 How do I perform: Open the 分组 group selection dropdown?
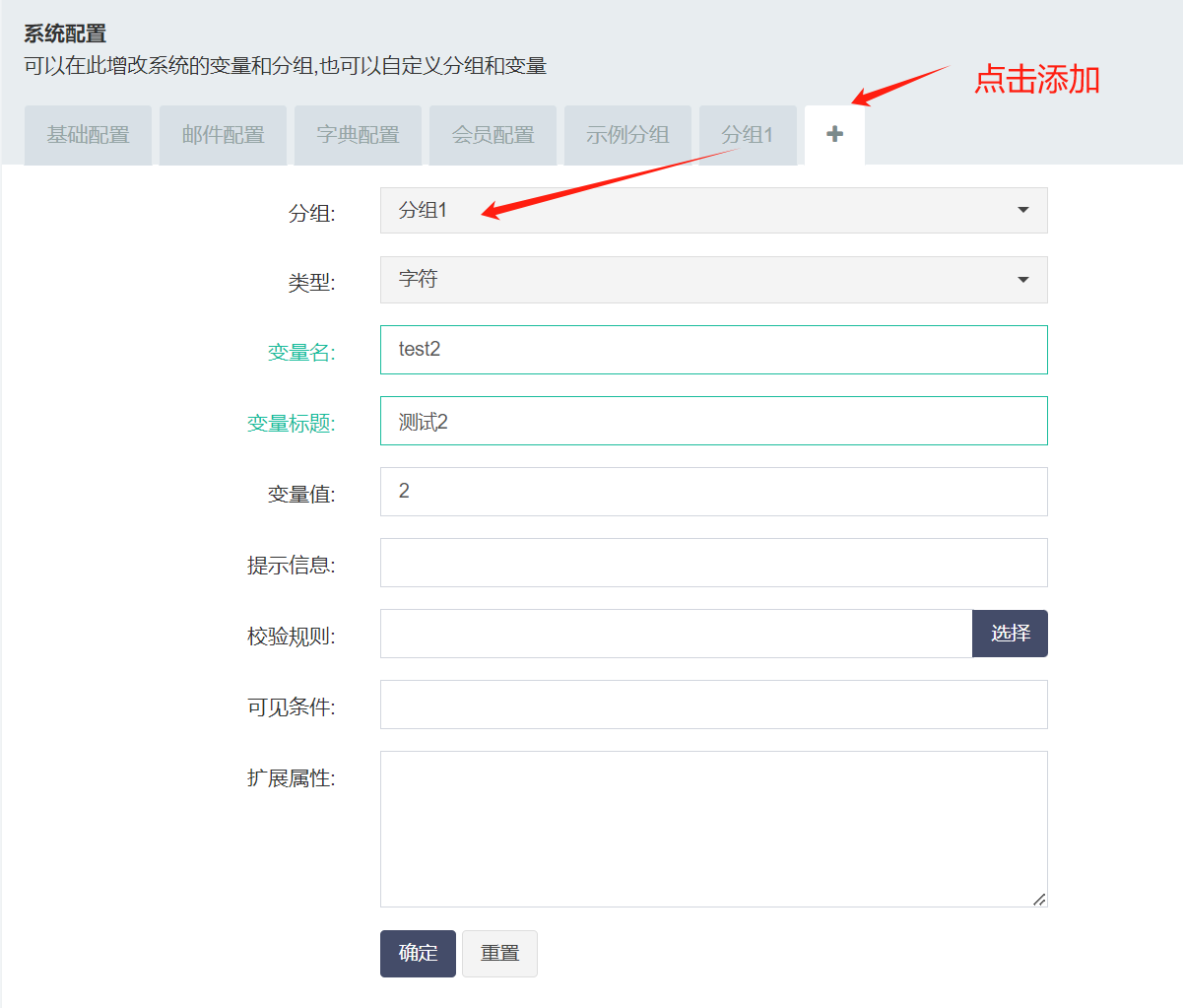(x=713, y=210)
